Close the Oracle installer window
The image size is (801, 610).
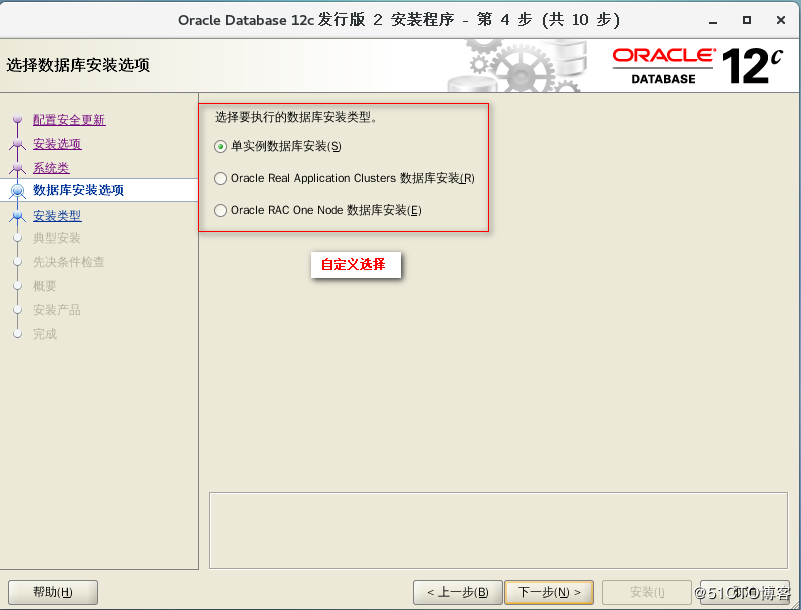(781, 20)
